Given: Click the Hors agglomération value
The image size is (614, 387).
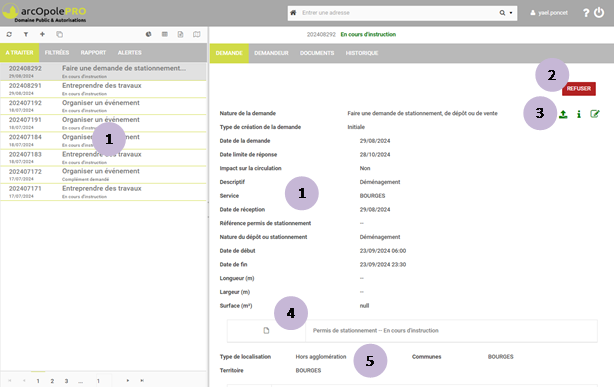Looking at the screenshot, I should tap(321, 357).
